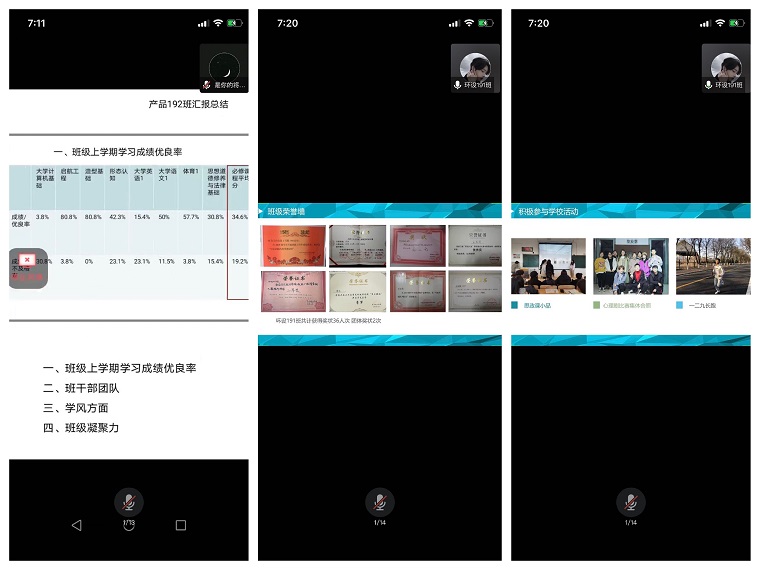Click the 班干部团队 agenda item
Image resolution: width=760 pixels, height=570 pixels.
coord(81,388)
